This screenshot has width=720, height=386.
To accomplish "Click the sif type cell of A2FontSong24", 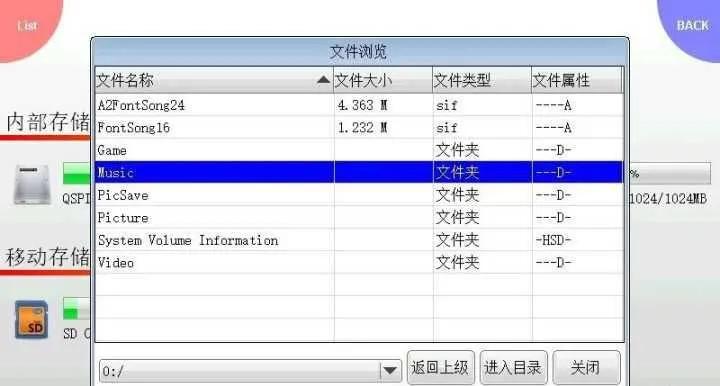I will 483,105.
